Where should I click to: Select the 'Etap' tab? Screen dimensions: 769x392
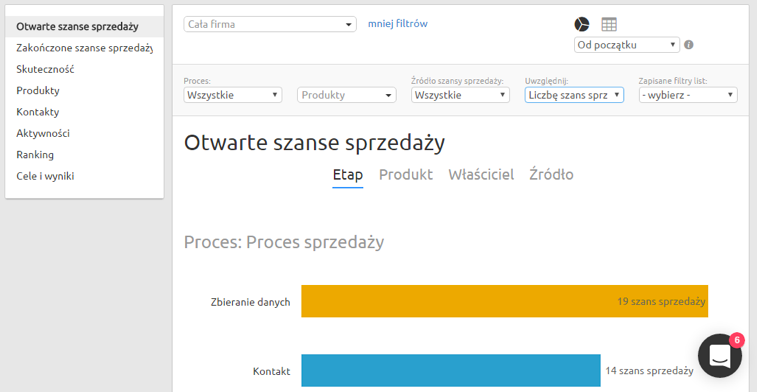(x=348, y=175)
